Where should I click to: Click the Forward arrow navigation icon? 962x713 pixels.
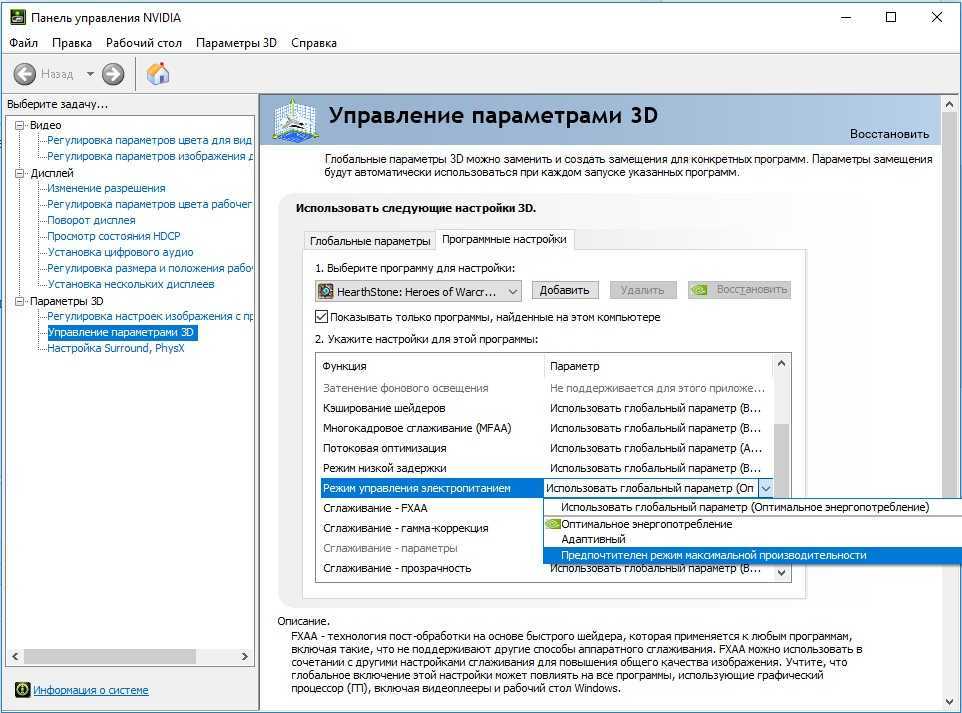pos(113,74)
